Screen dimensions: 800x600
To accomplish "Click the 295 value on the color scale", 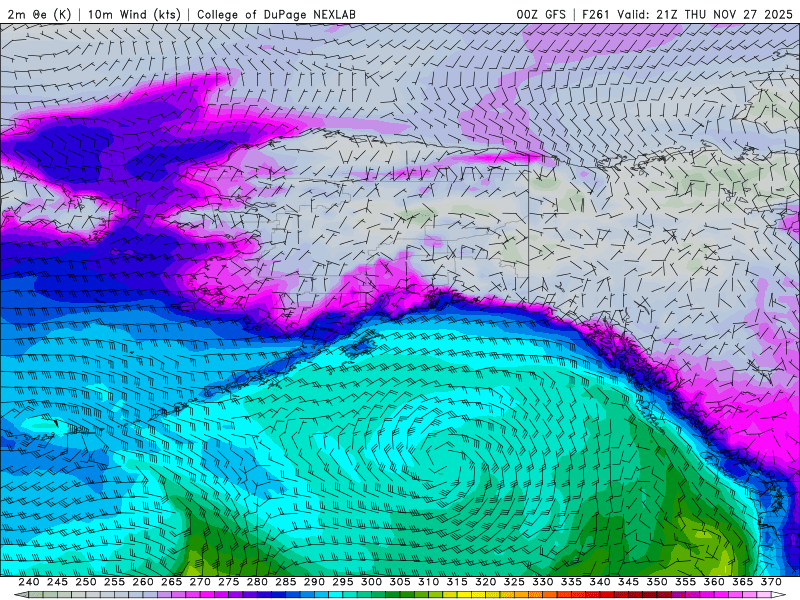I will pos(343,582).
